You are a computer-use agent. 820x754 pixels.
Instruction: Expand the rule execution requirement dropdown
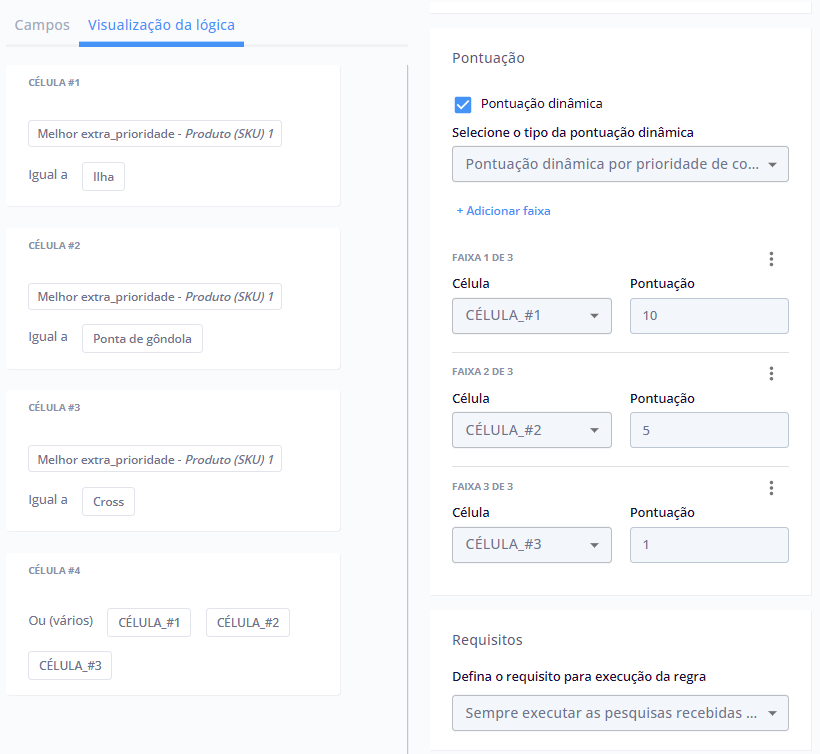point(620,713)
